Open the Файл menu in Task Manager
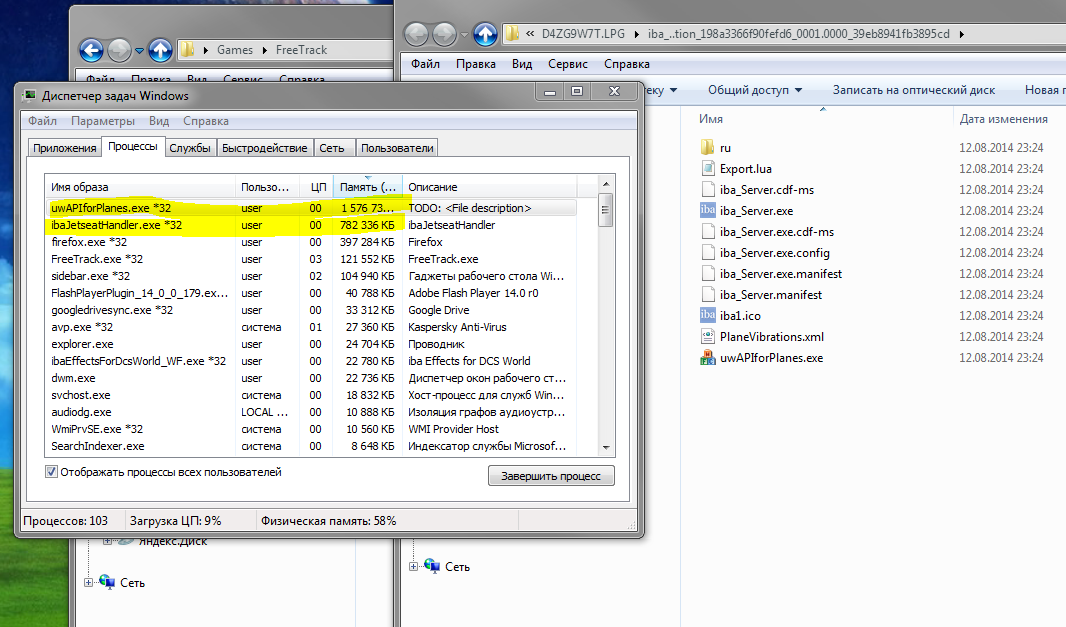The width and height of the screenshot is (1066, 627). pyautogui.click(x=42, y=121)
